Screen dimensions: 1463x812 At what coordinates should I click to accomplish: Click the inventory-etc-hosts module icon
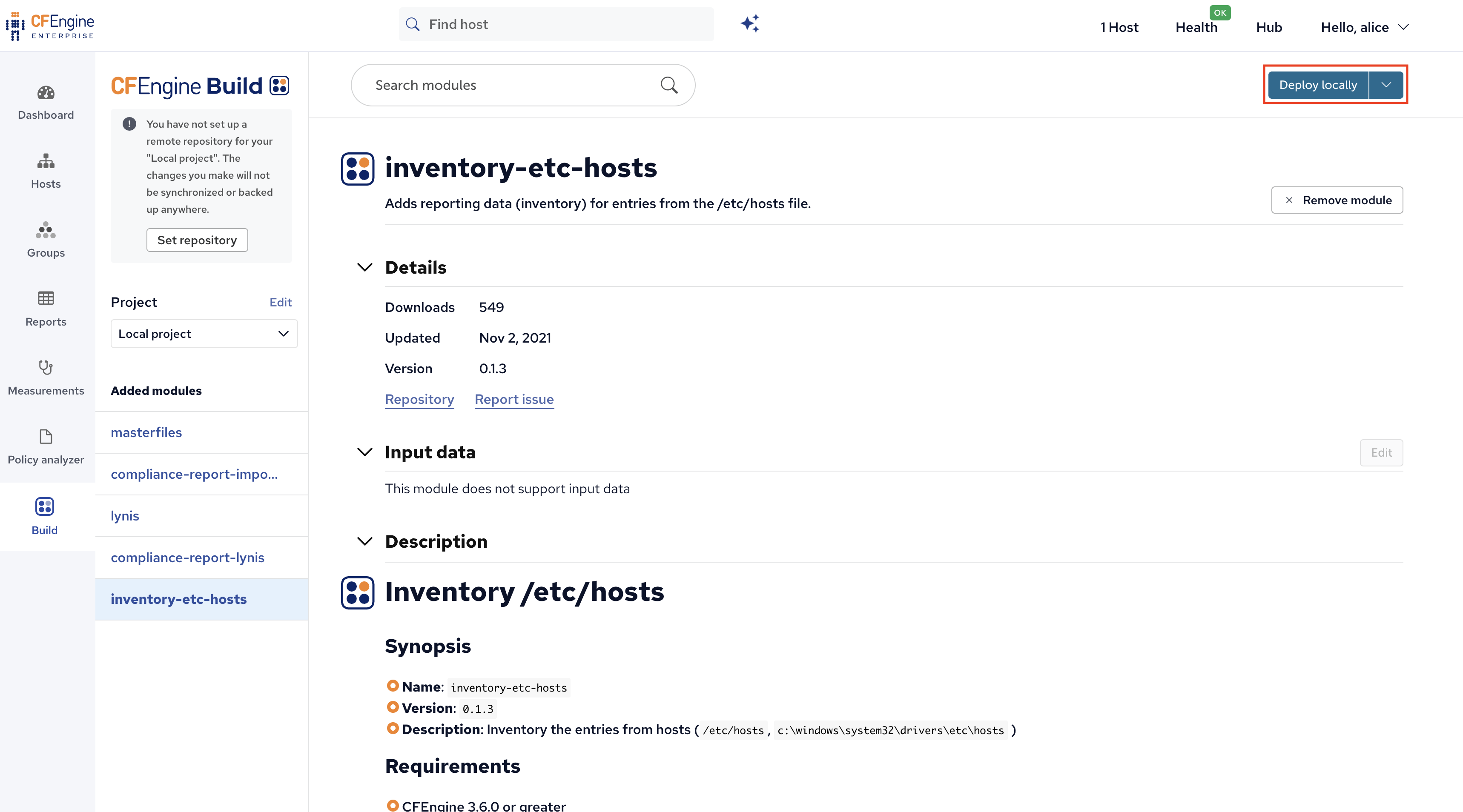pos(357,169)
